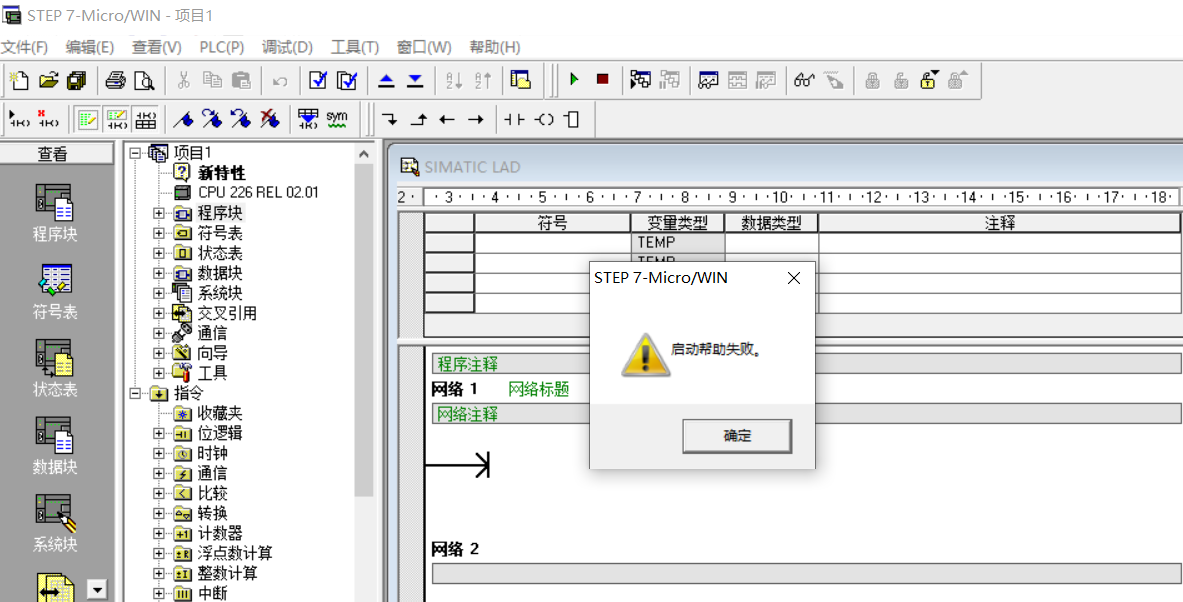Viewport: 1183px width, 602px height.
Task: Put the PLC in RUN mode
Action: (x=574, y=79)
